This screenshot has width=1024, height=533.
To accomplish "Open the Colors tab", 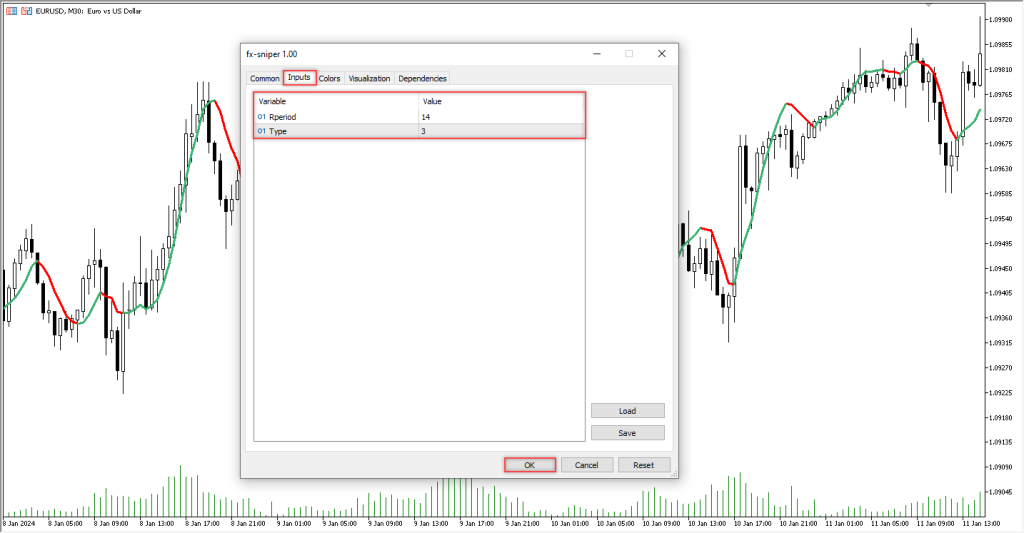I will (x=329, y=78).
